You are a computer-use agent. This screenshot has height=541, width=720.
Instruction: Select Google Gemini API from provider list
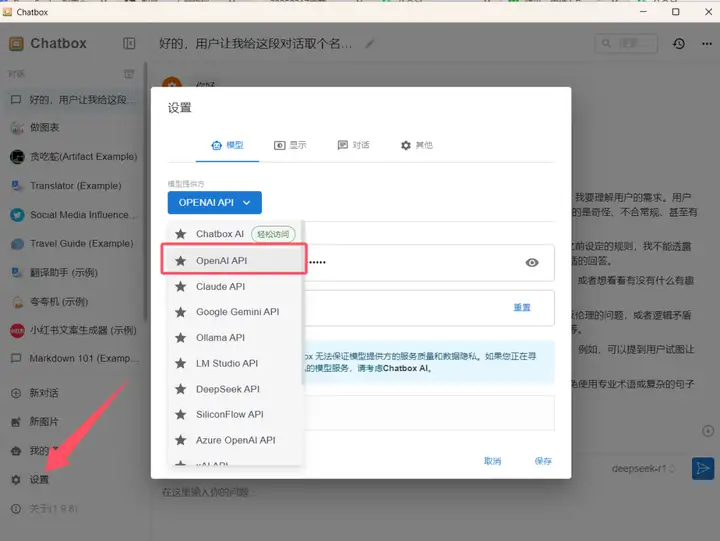point(234,312)
